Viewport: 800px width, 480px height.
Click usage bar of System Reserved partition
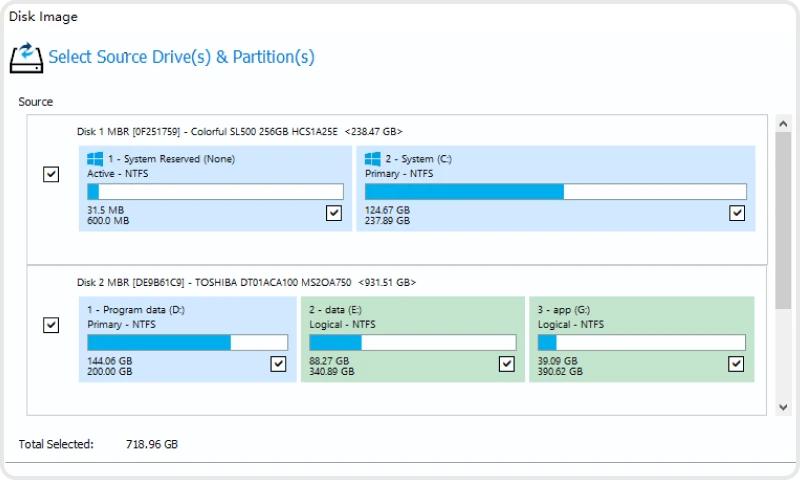[215, 192]
